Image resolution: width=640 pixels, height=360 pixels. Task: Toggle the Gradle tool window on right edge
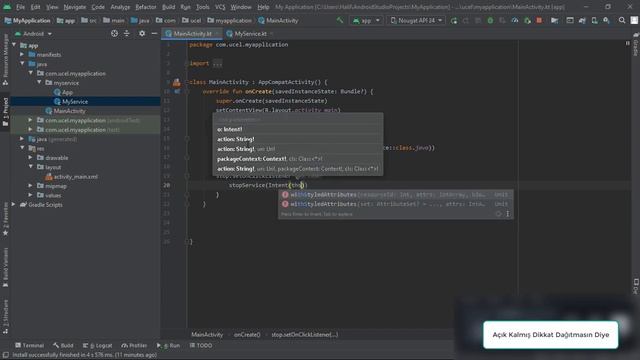(x=636, y=45)
